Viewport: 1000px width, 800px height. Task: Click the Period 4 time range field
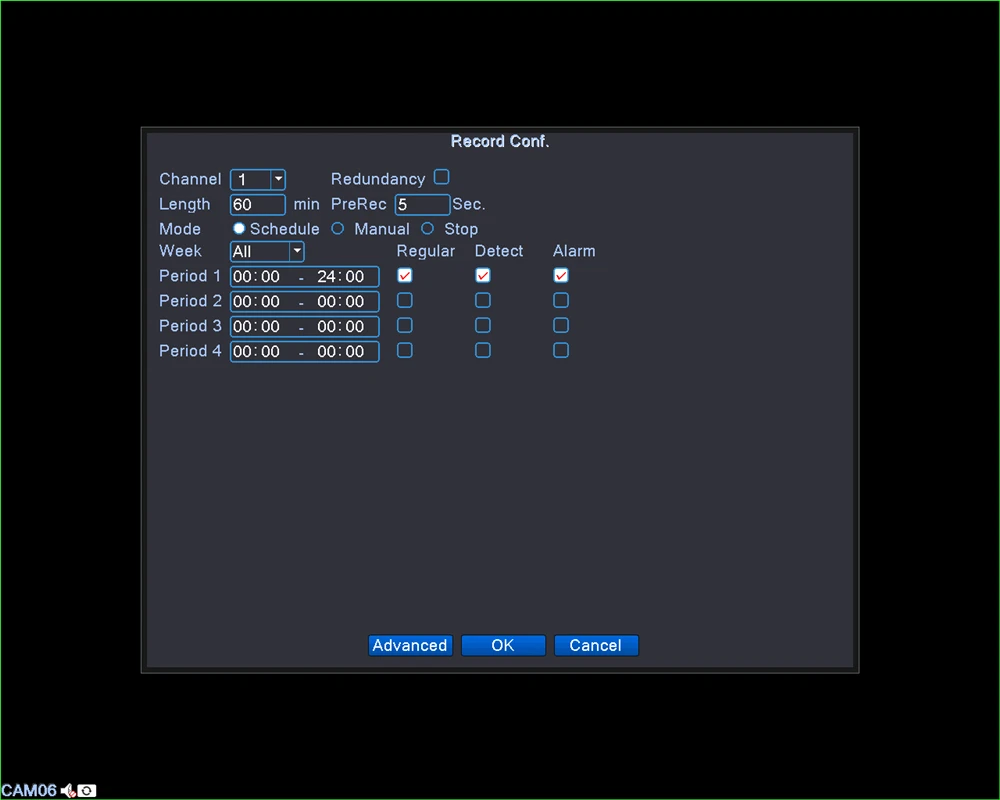(305, 352)
